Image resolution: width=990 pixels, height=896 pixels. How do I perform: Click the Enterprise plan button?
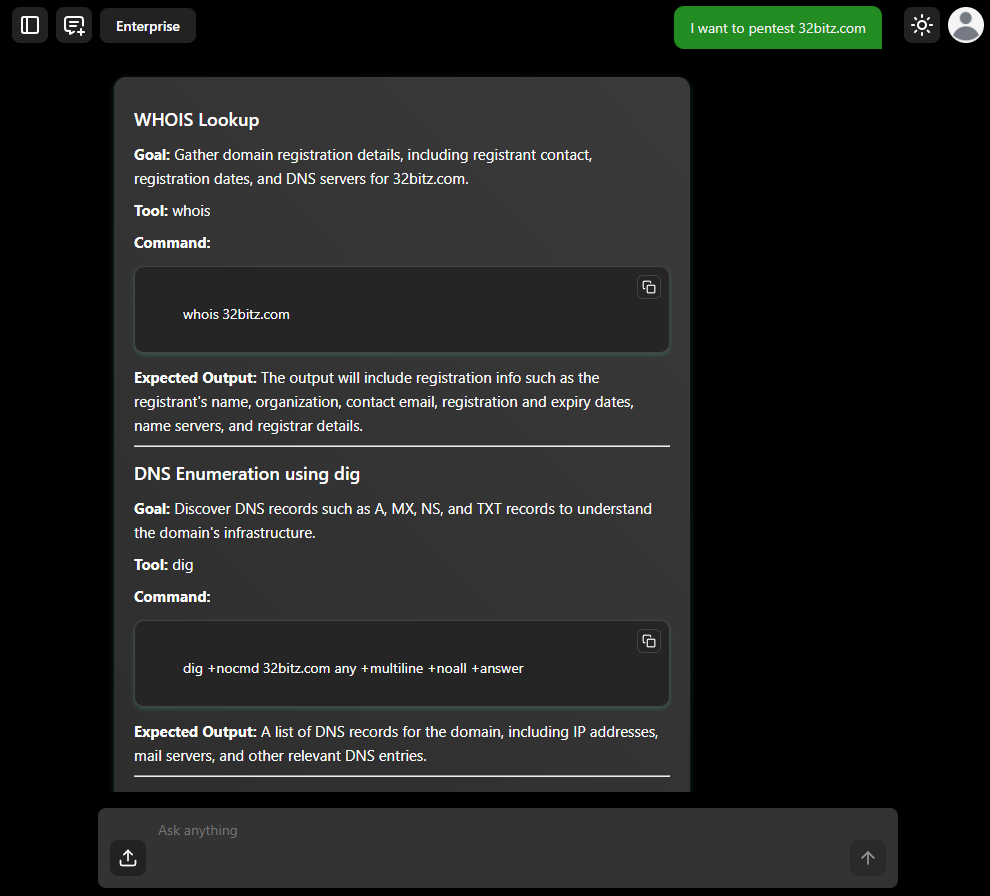148,26
